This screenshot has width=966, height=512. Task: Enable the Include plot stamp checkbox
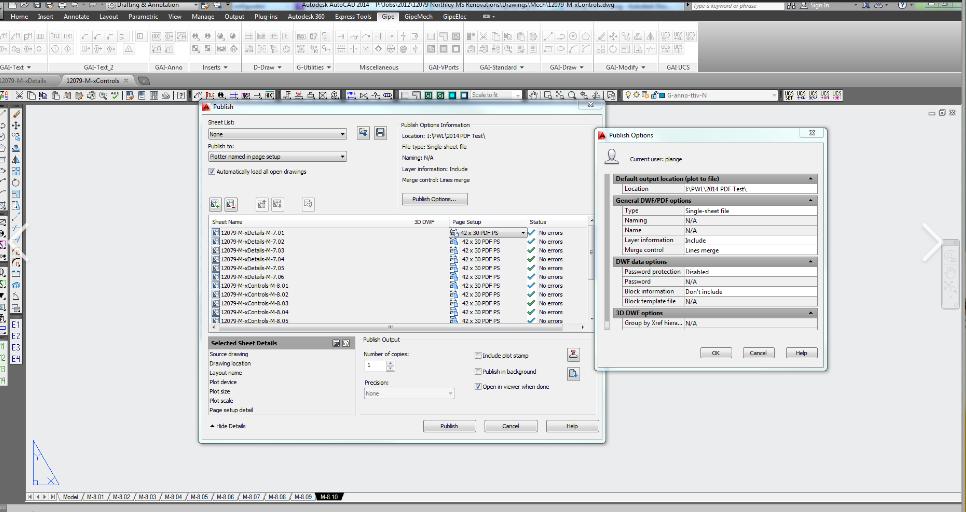[478, 355]
